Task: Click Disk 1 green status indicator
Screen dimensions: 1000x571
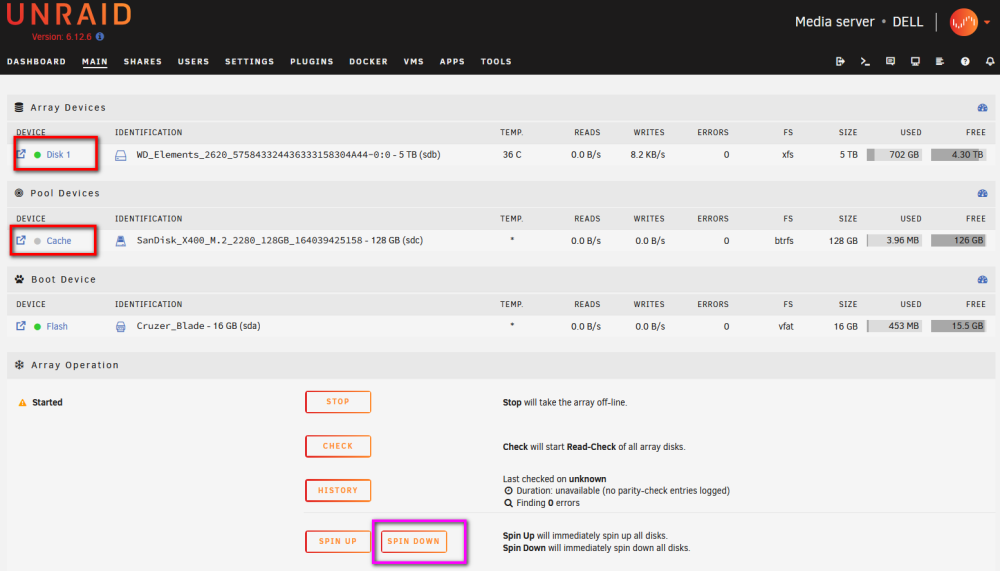Action: click(x=38, y=155)
